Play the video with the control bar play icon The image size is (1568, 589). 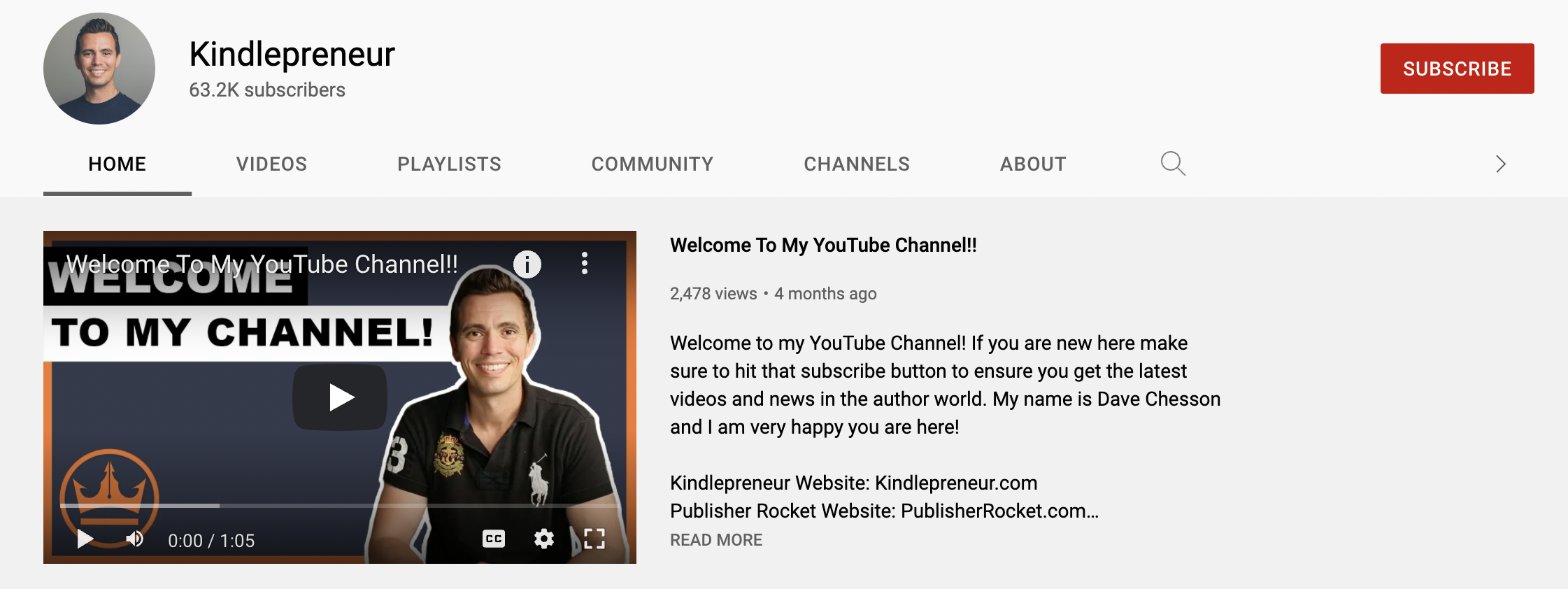click(85, 539)
